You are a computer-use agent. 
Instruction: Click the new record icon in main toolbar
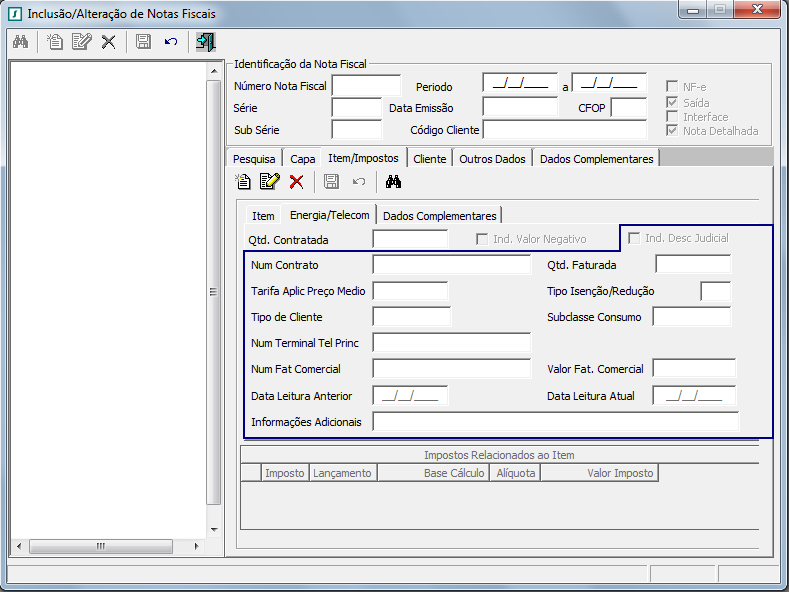coord(55,41)
